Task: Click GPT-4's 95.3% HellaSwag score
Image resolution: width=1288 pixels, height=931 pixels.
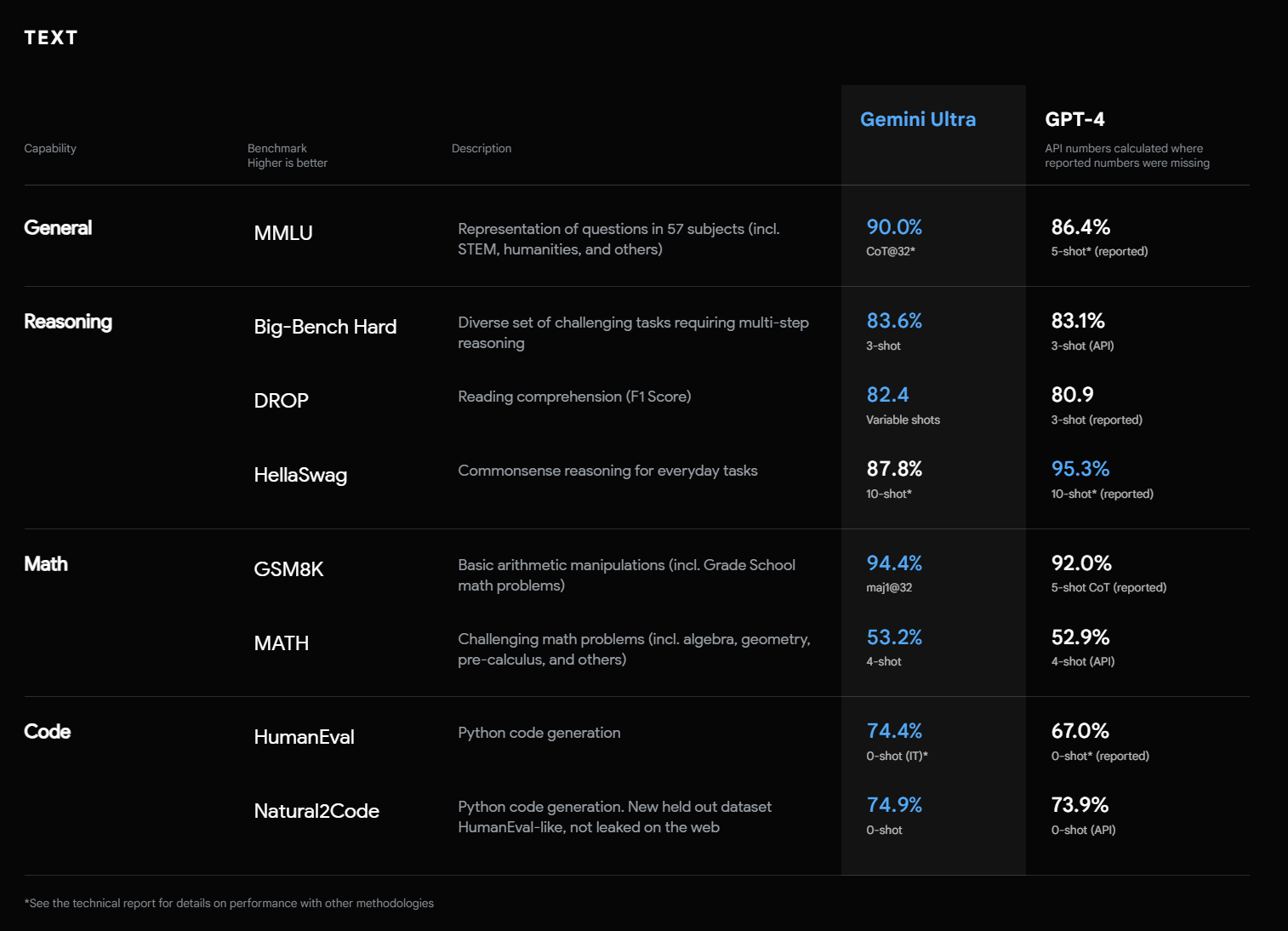Action: click(1080, 469)
